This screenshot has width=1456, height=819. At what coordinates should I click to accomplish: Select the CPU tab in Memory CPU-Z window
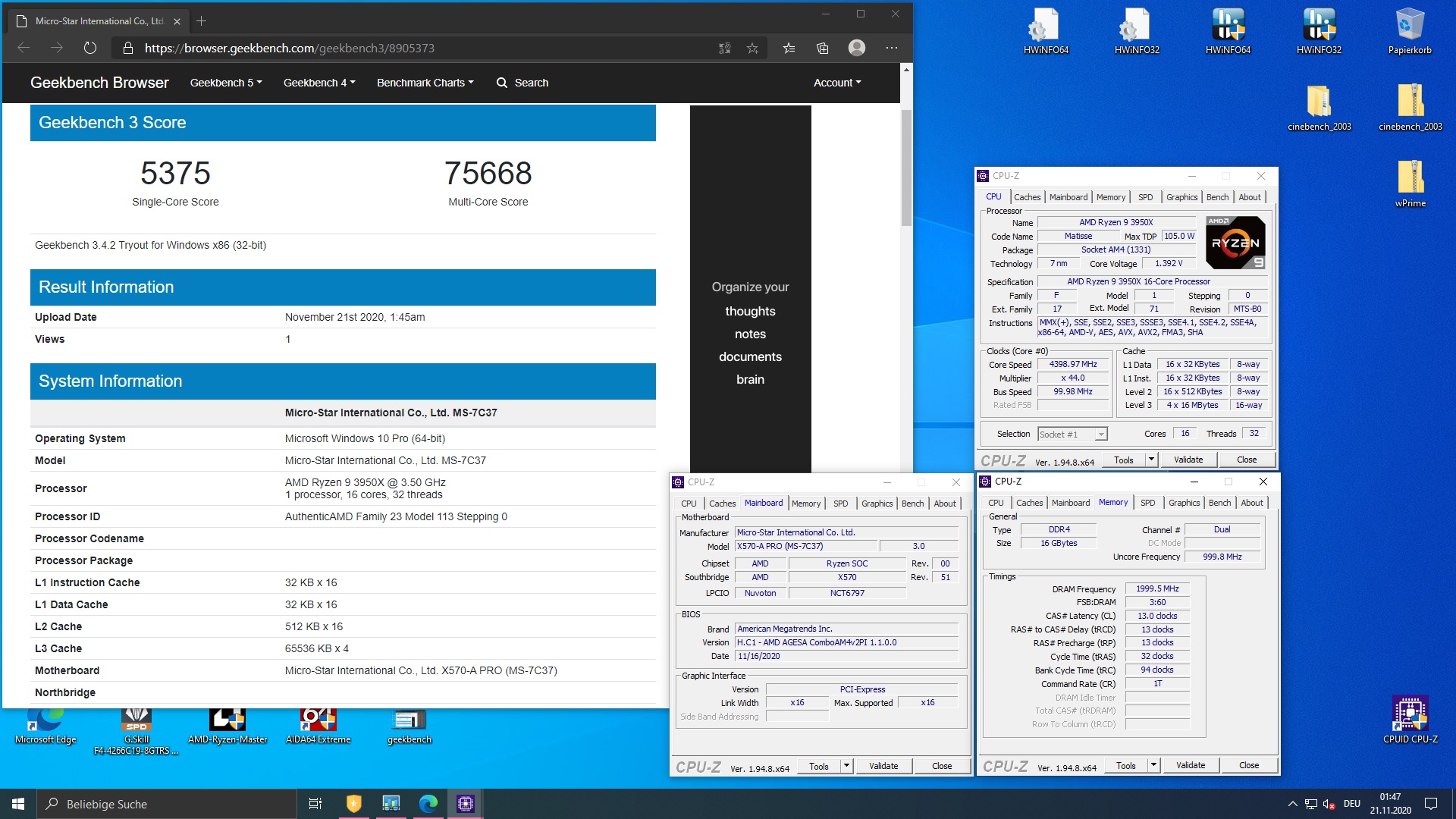pyautogui.click(x=996, y=503)
